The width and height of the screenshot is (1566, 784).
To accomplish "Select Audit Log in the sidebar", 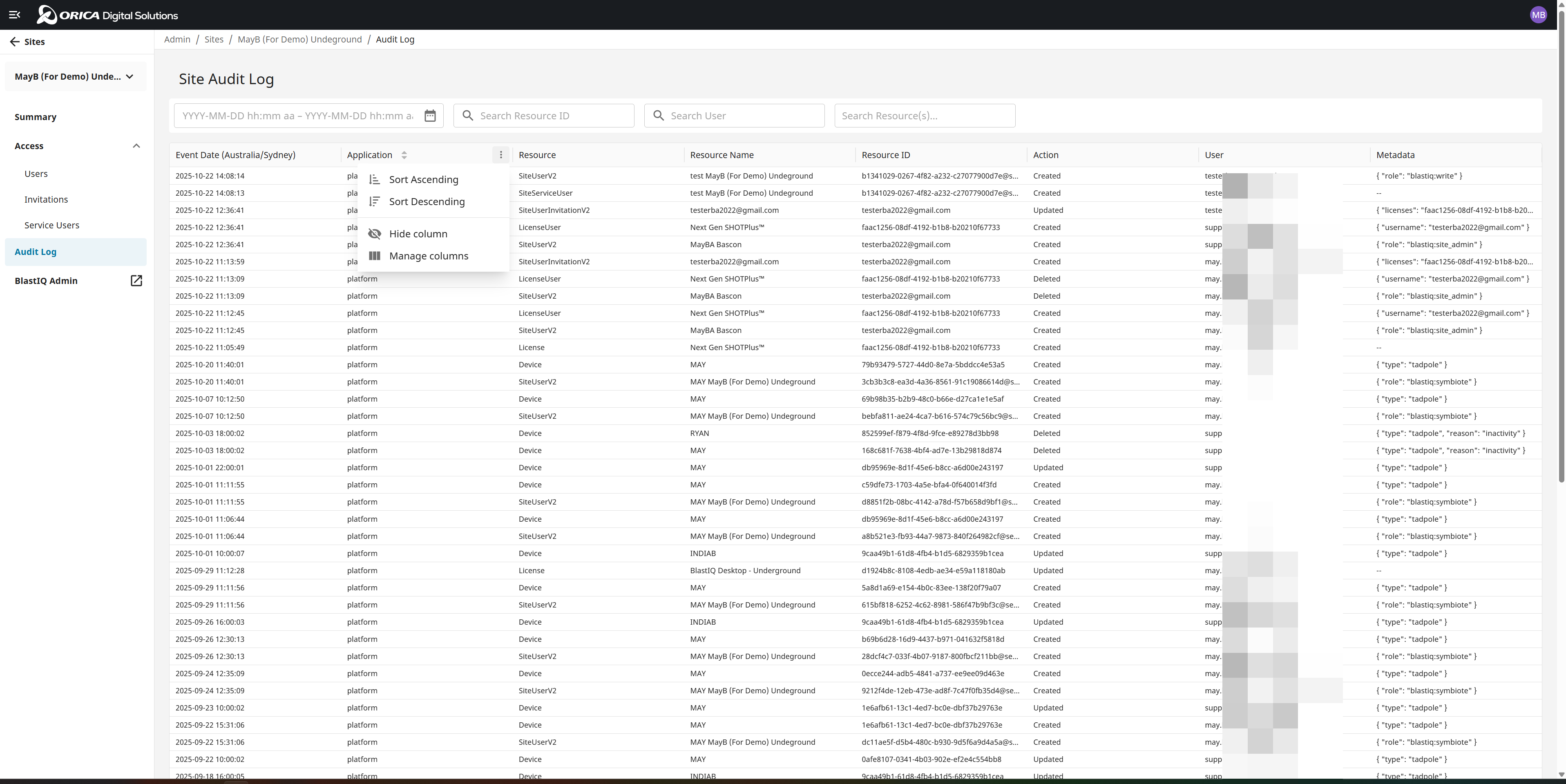I will tap(76, 252).
